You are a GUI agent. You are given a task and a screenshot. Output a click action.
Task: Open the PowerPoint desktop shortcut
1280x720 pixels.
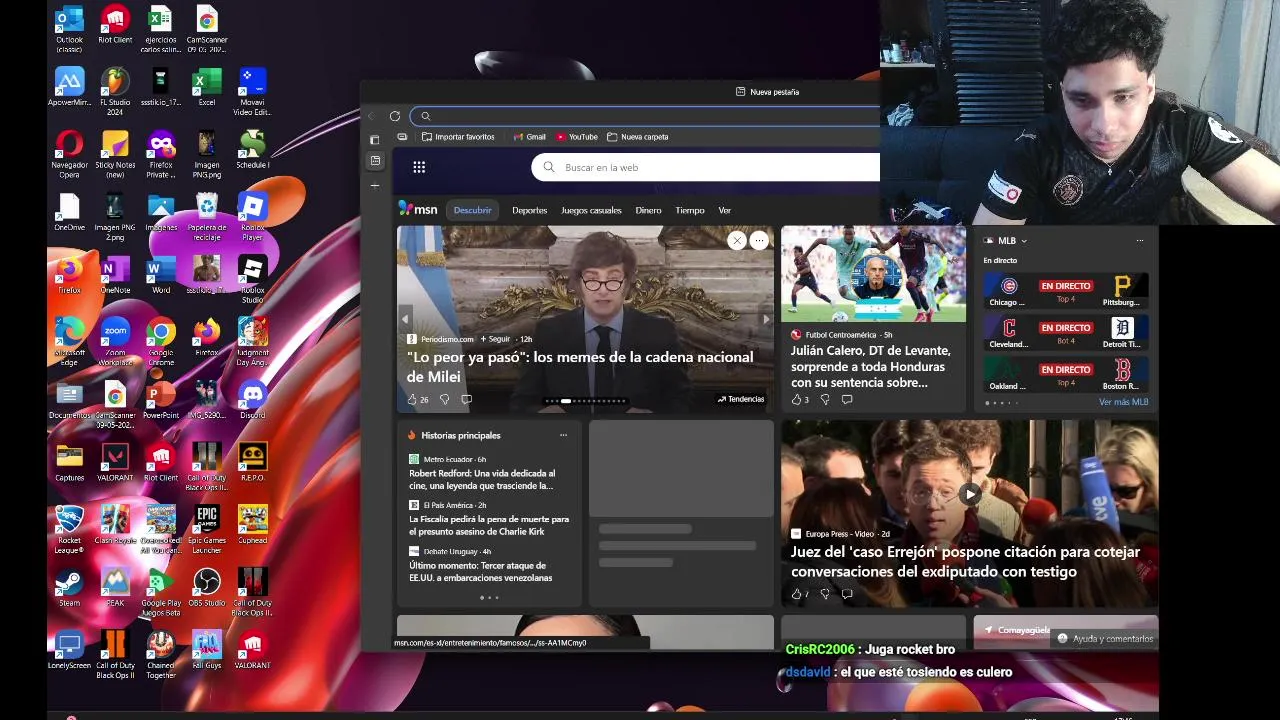(x=161, y=400)
